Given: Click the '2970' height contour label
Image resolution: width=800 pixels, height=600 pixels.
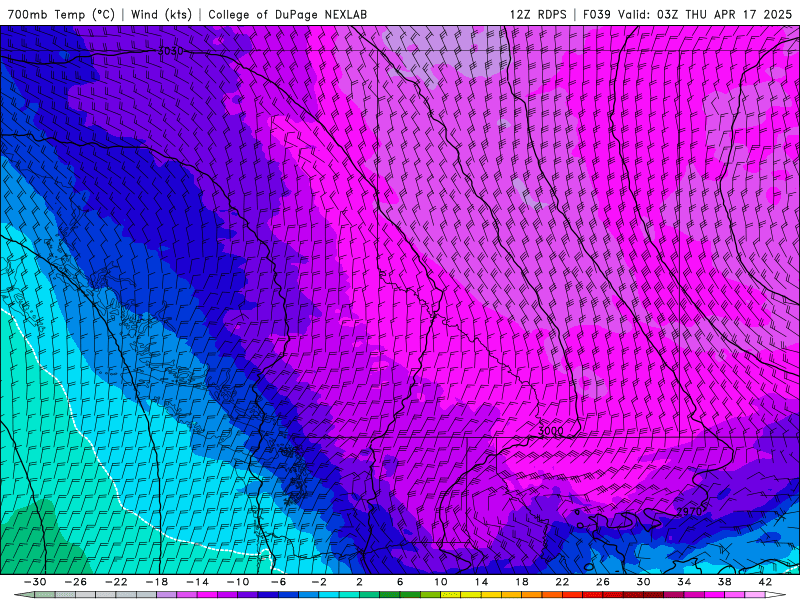Looking at the screenshot, I should (689, 511).
